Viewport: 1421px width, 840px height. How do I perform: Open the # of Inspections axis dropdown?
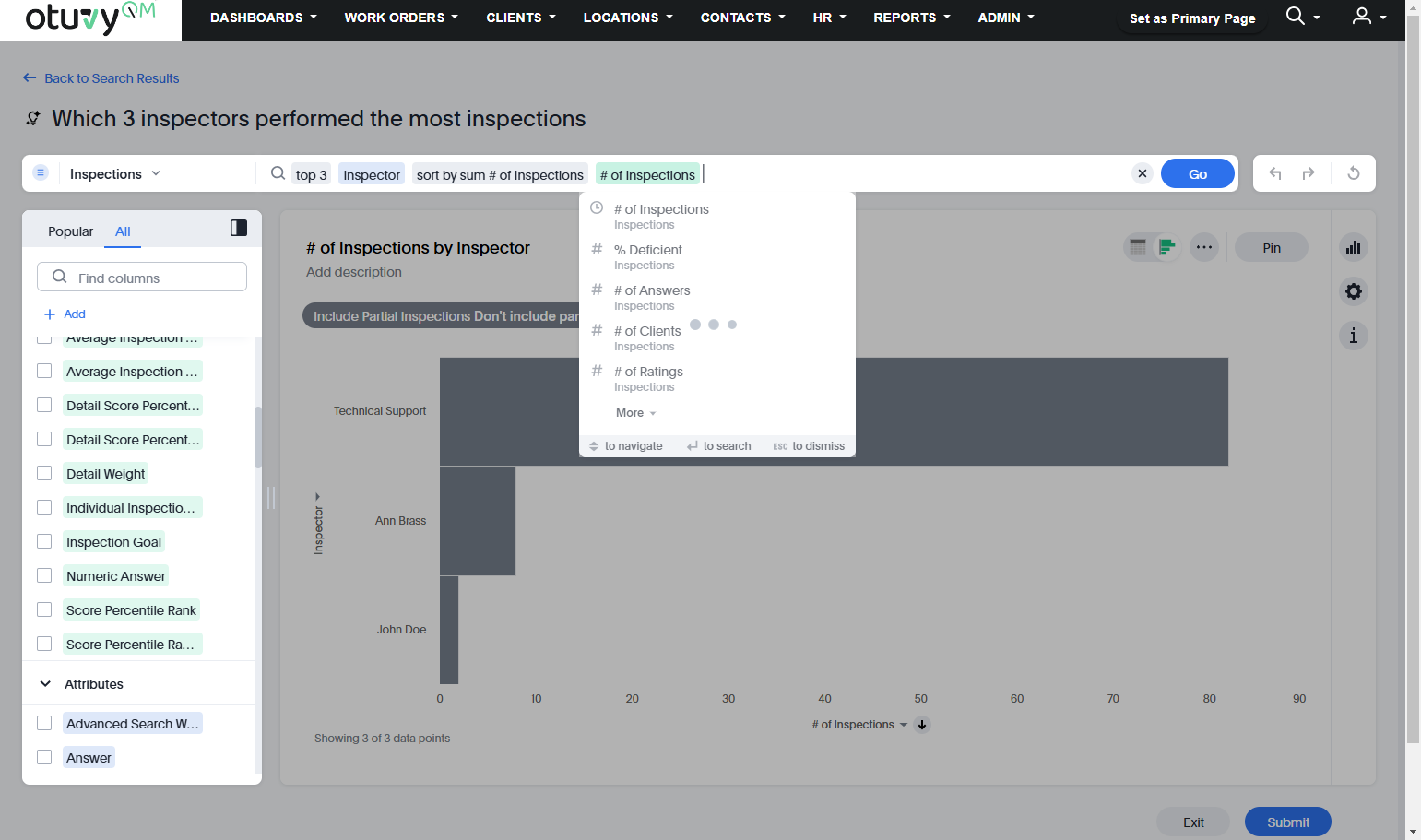[x=859, y=725]
